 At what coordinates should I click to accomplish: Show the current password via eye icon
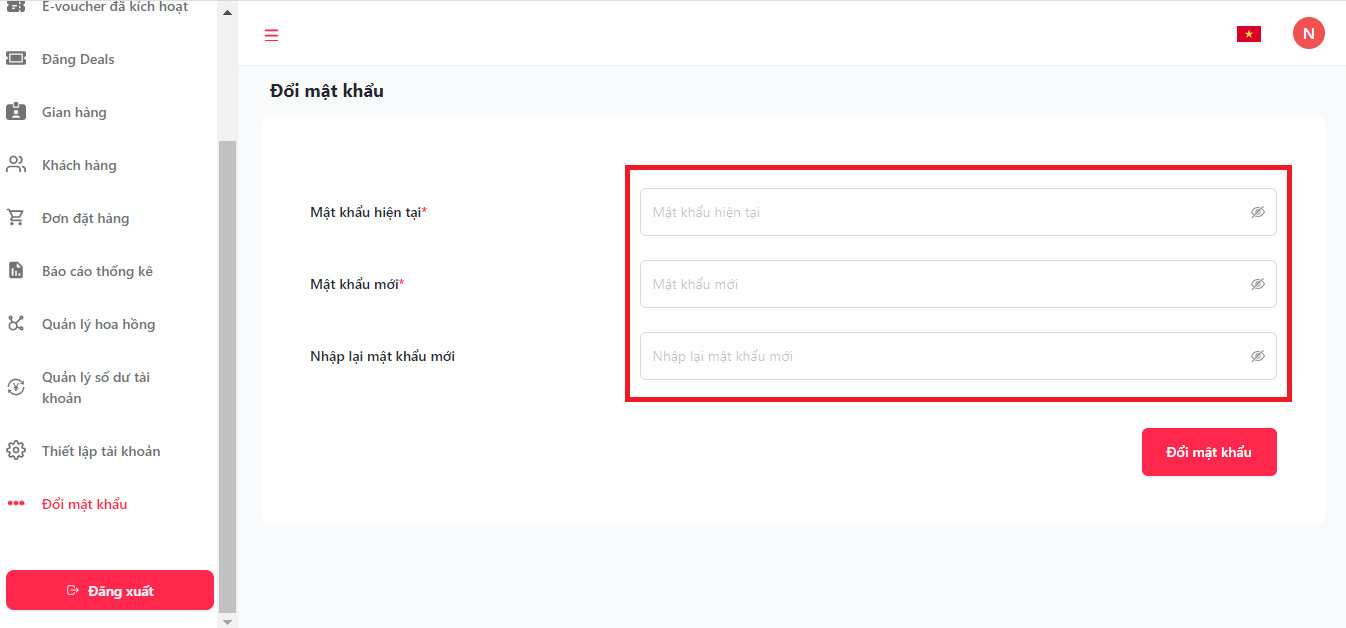point(1257,212)
